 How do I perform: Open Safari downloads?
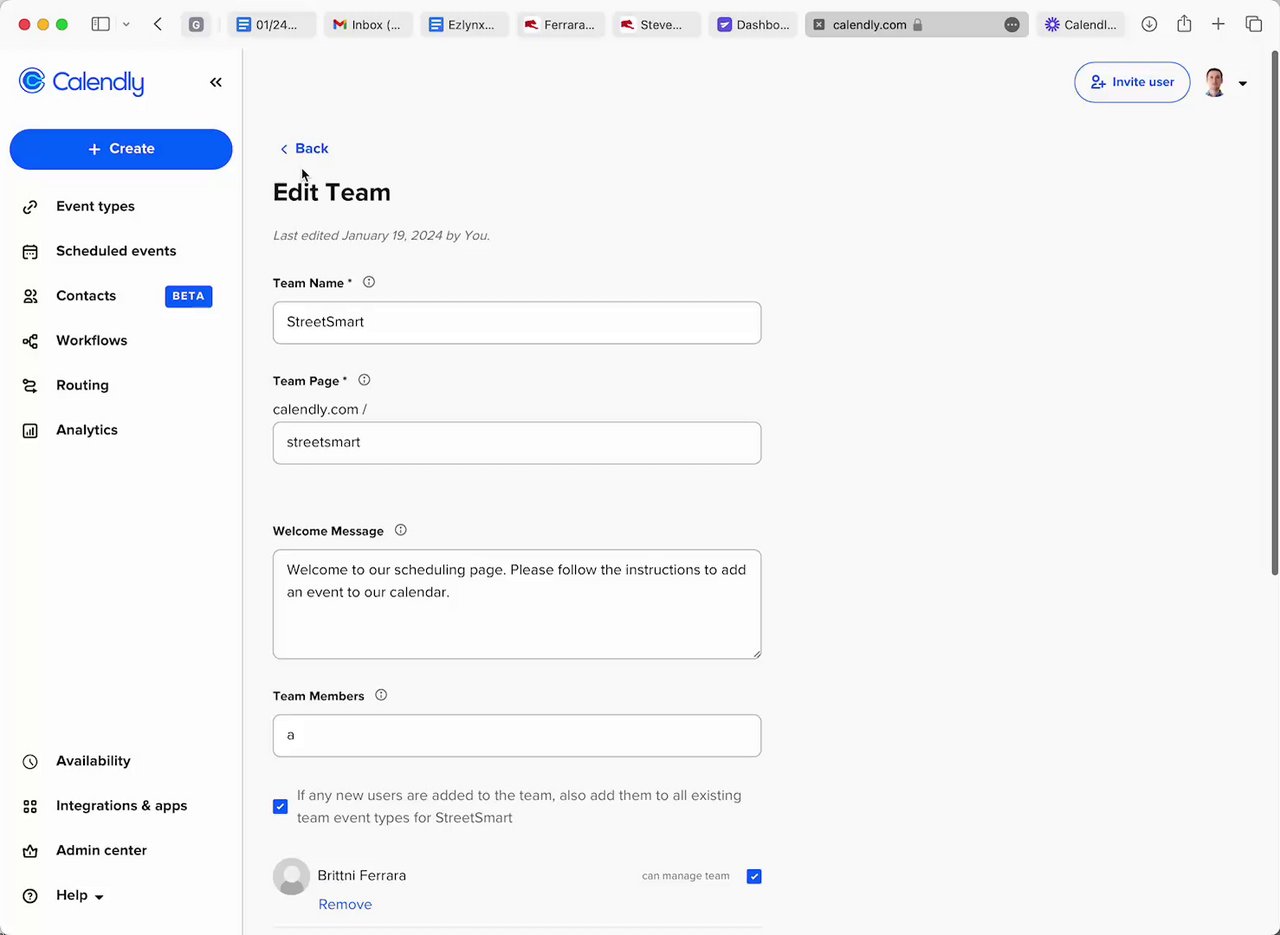[x=1149, y=24]
